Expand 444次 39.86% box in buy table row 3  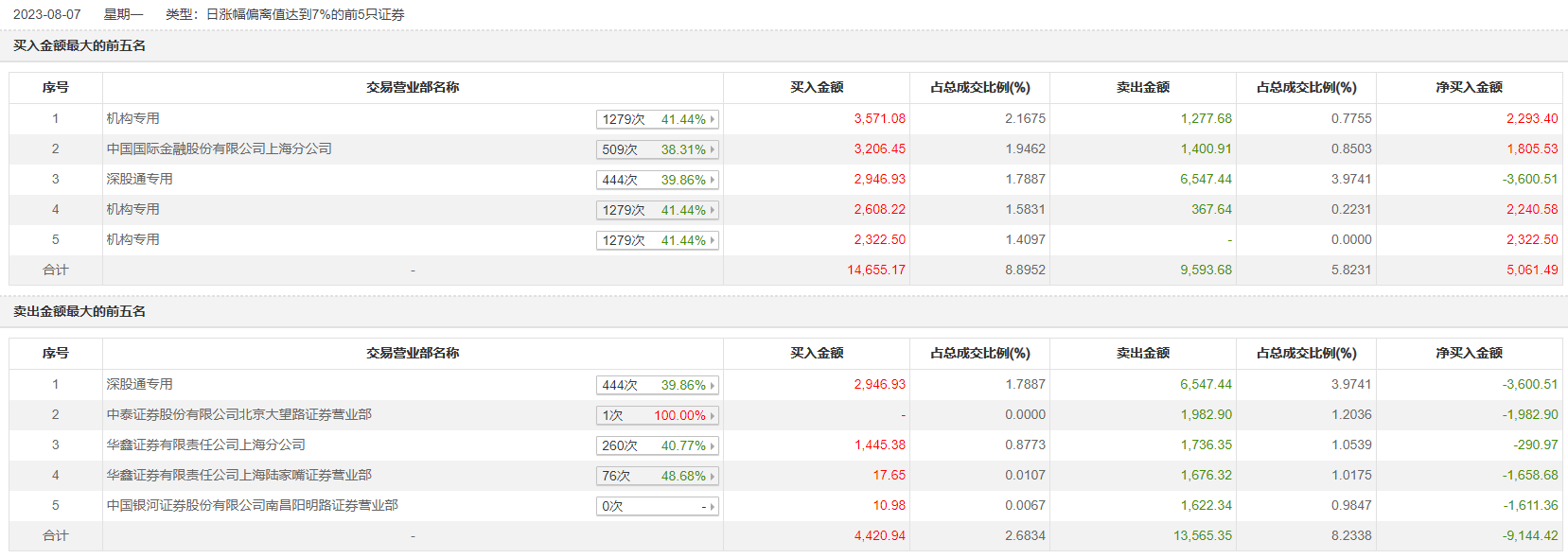657,180
